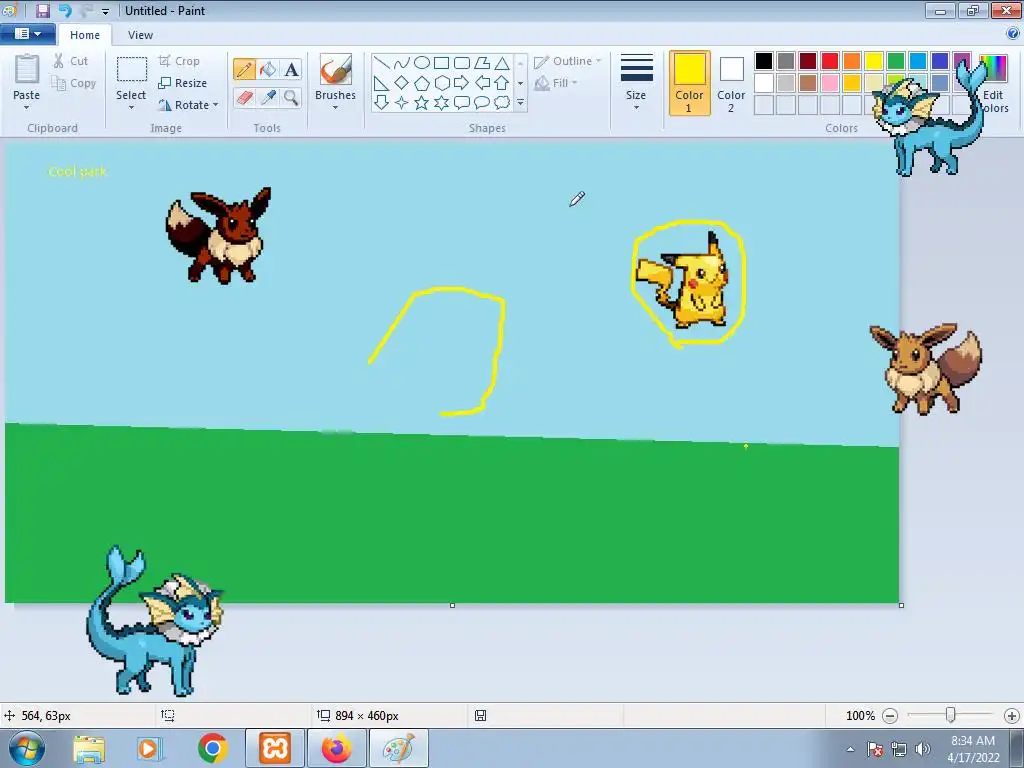Image resolution: width=1024 pixels, height=768 pixels.
Task: Choose the Rounded rectangular callout shape
Action: click(462, 103)
